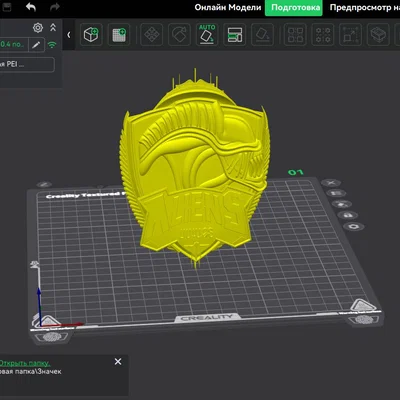400x400 pixels.
Task: Click the AUTO orientation icon
Action: (207, 34)
